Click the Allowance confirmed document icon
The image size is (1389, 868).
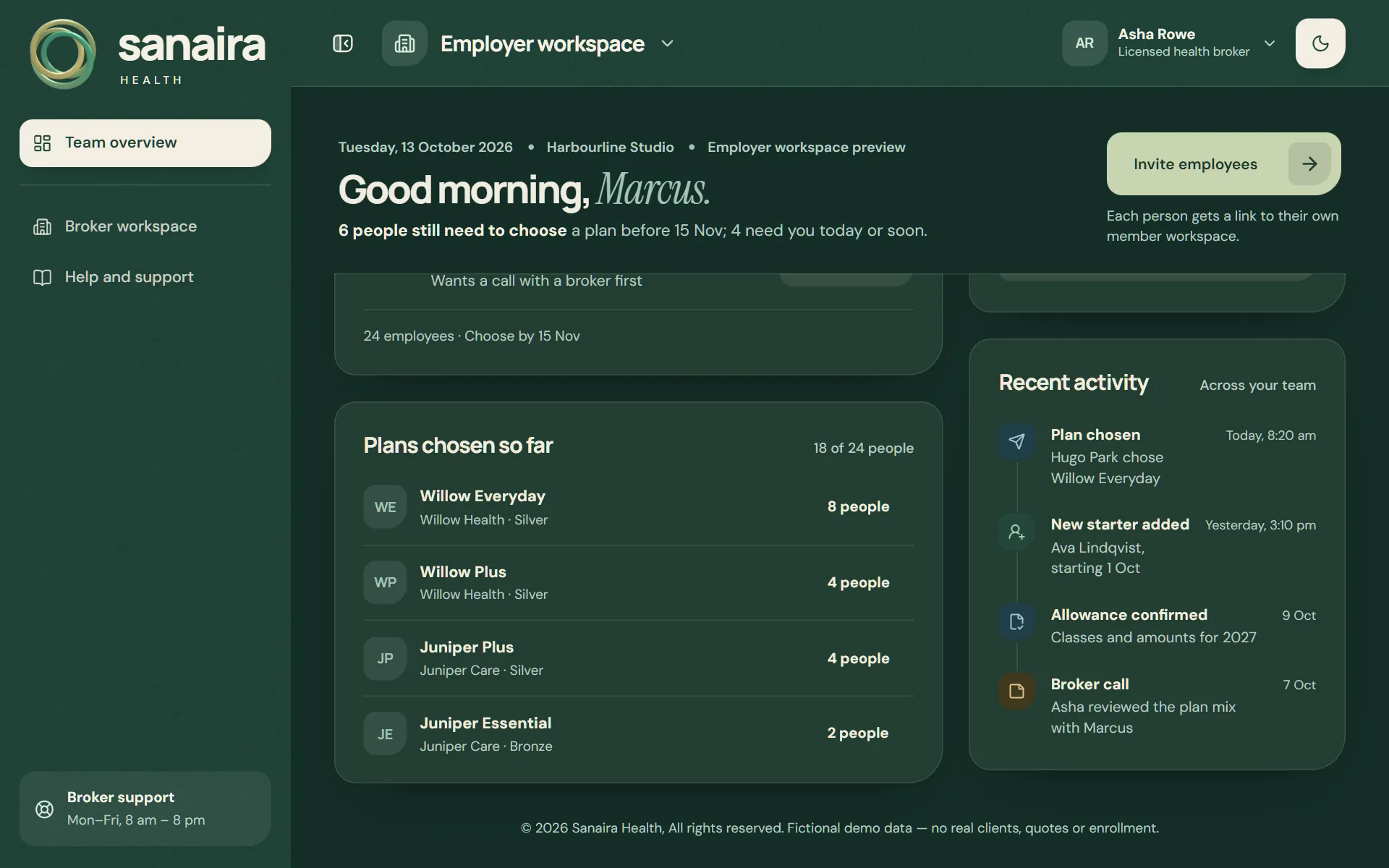(1016, 622)
